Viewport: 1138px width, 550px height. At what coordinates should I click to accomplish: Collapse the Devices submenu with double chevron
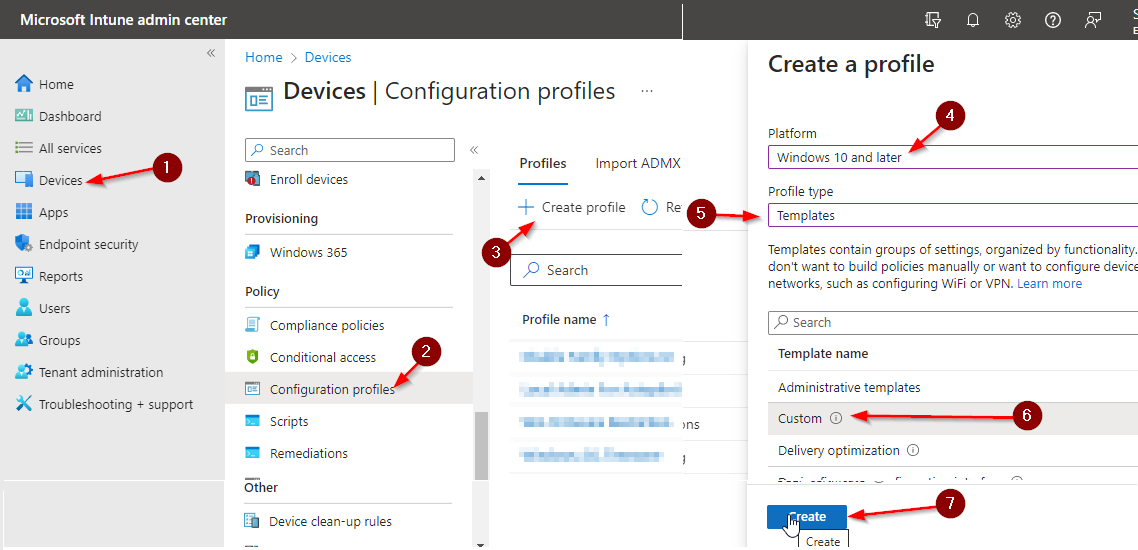click(x=473, y=150)
